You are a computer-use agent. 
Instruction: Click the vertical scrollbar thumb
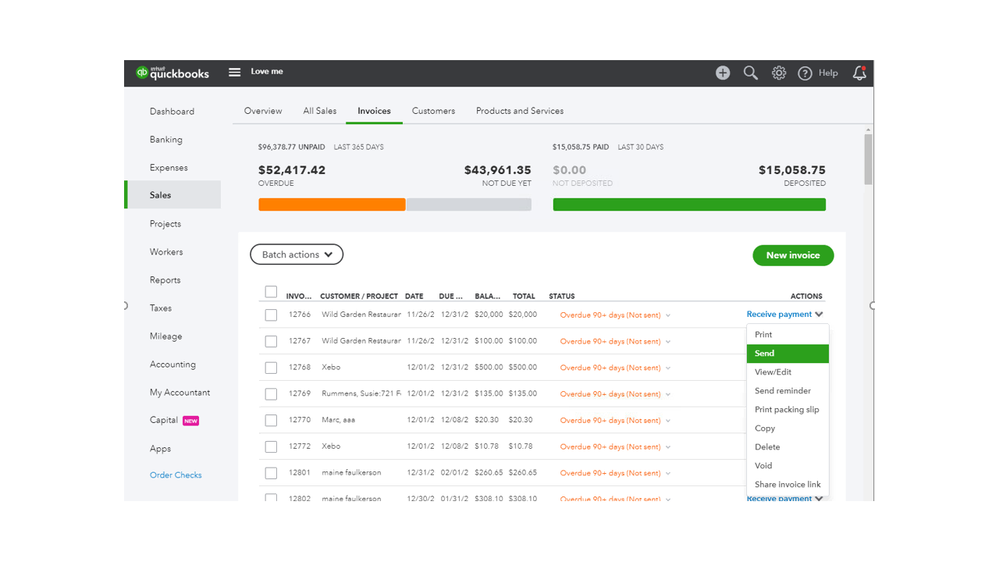click(x=868, y=159)
